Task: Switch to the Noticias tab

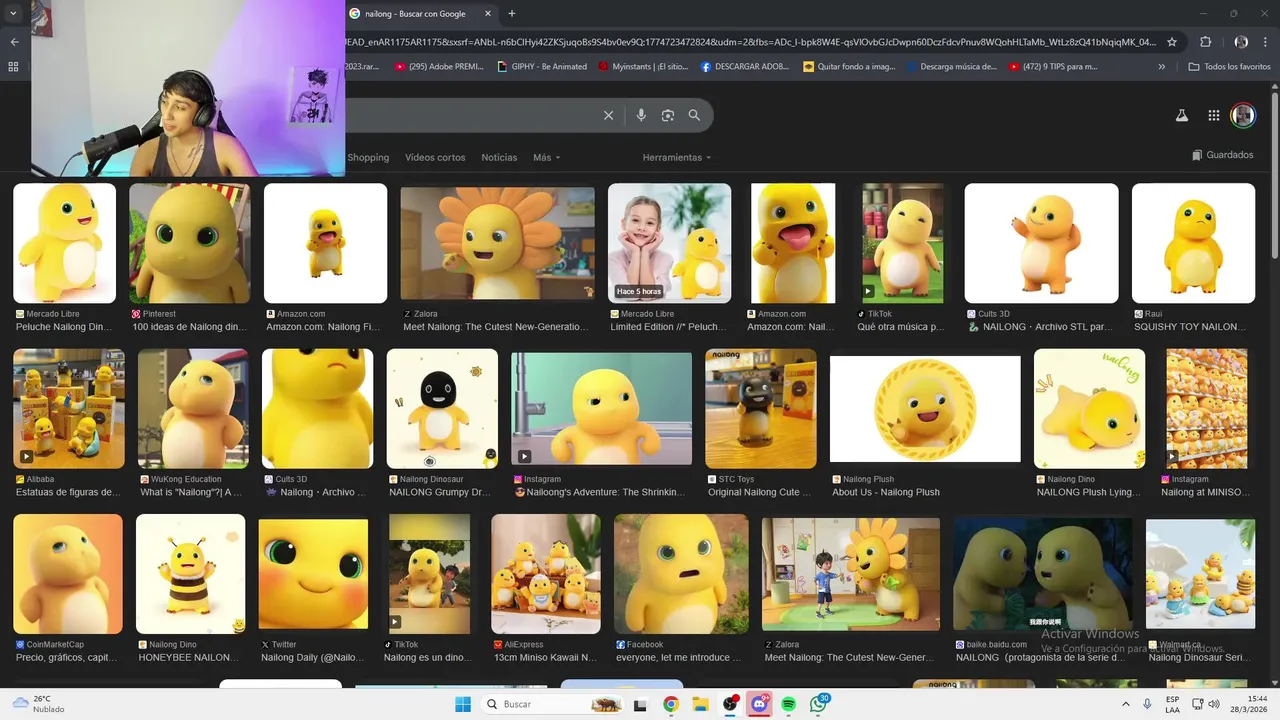Action: coord(499,157)
